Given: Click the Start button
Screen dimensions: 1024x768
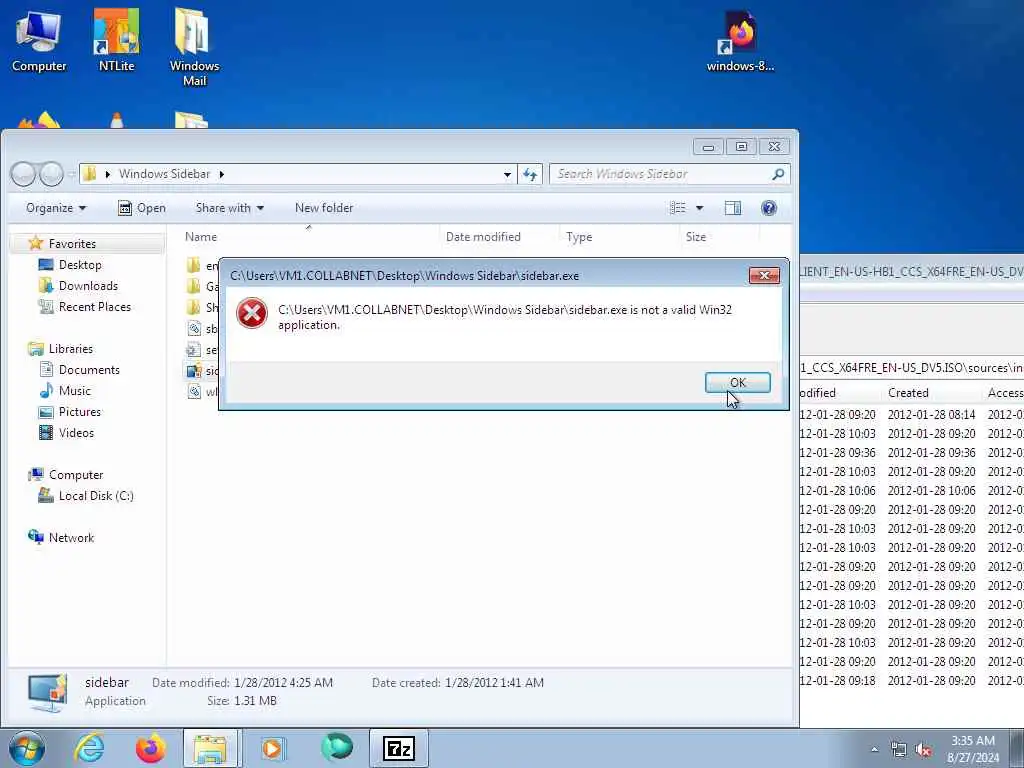Looking at the screenshot, I should coord(27,748).
